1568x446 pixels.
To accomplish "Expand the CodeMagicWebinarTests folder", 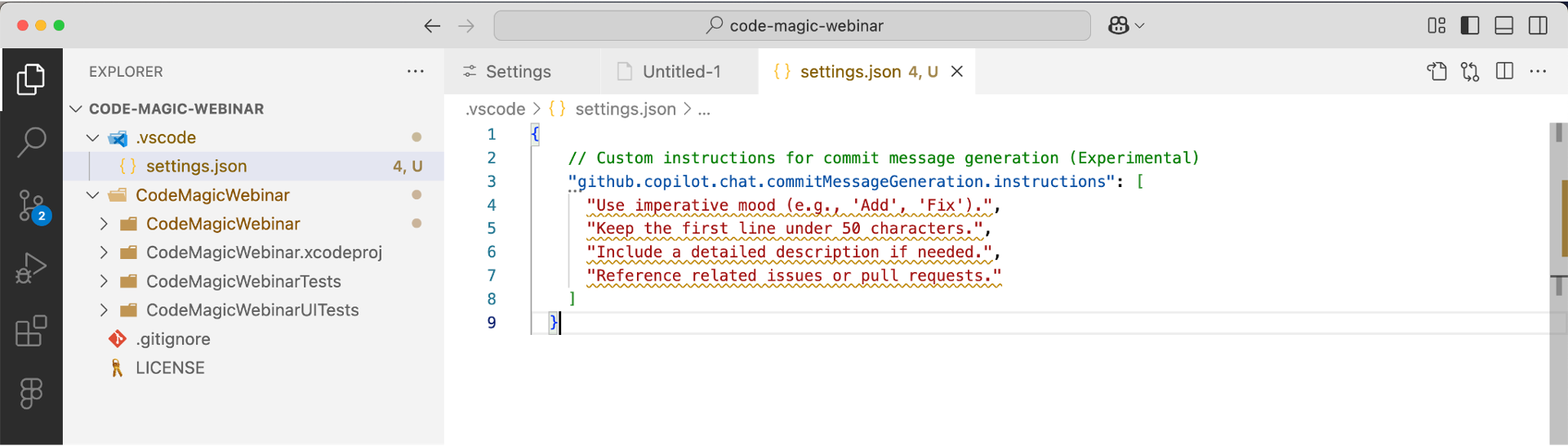I will (x=104, y=281).
